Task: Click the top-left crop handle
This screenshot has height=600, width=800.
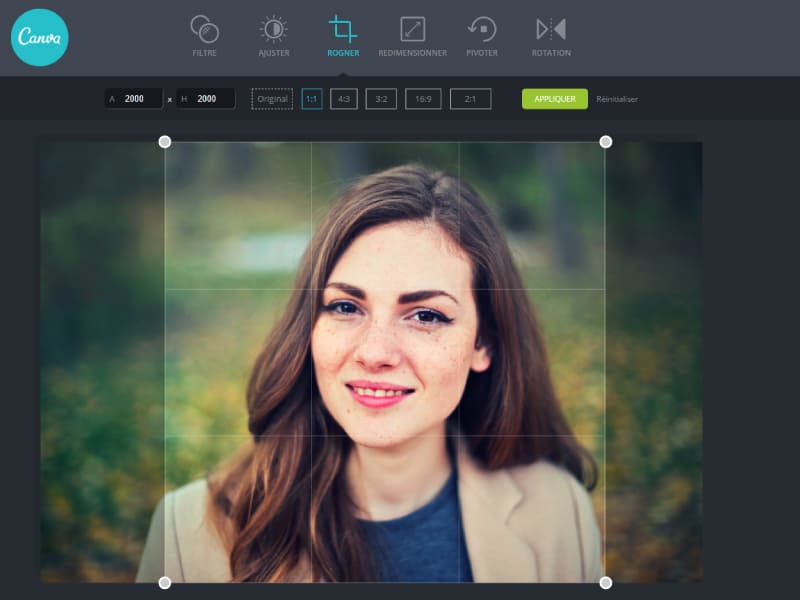Action: pos(163,142)
